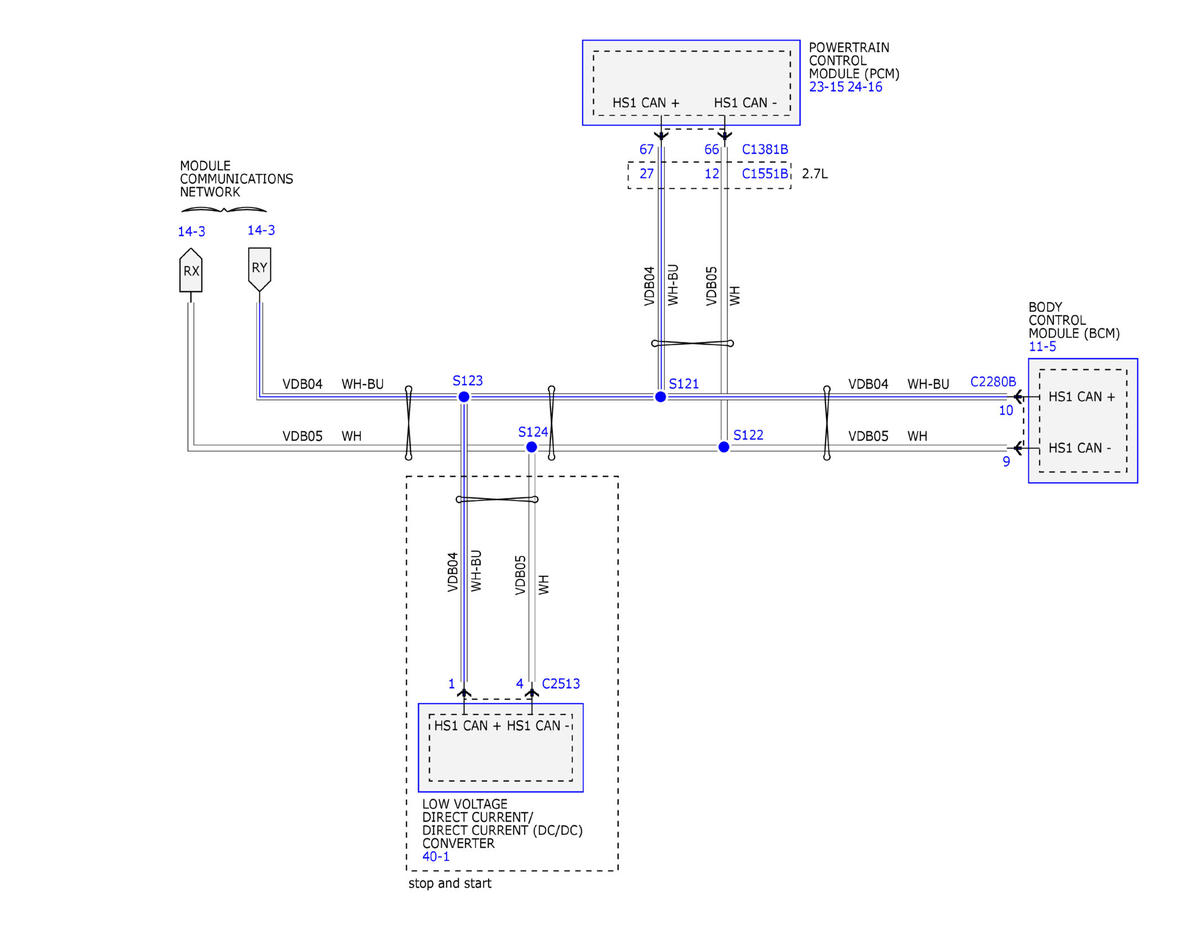Open the 11-5 link under Body Control Module

[x=1042, y=346]
